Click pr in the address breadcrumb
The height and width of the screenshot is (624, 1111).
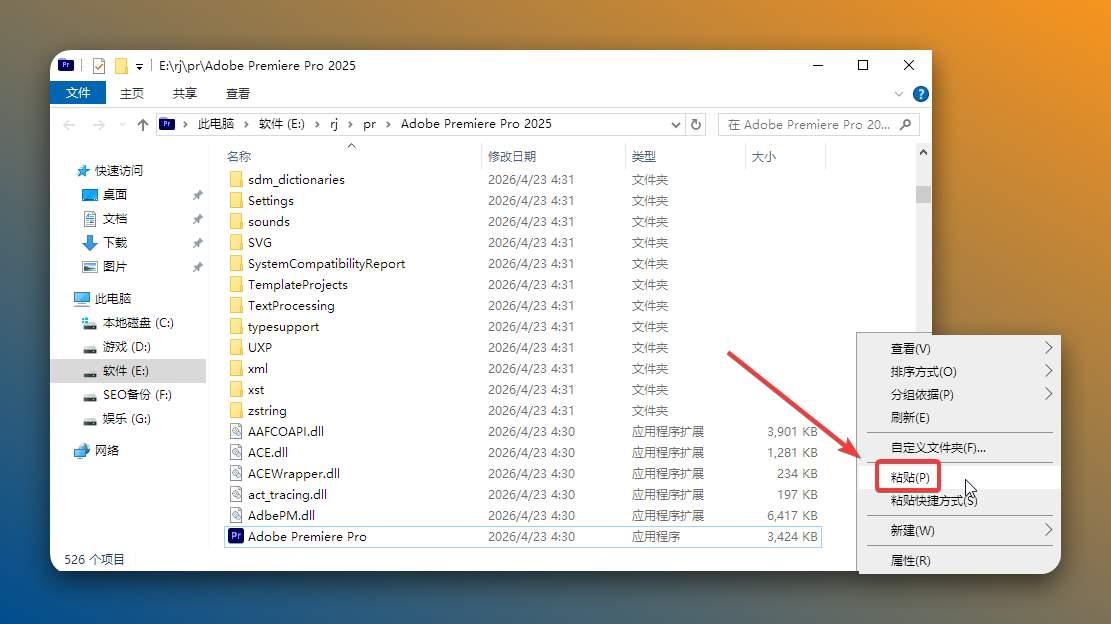coord(369,124)
